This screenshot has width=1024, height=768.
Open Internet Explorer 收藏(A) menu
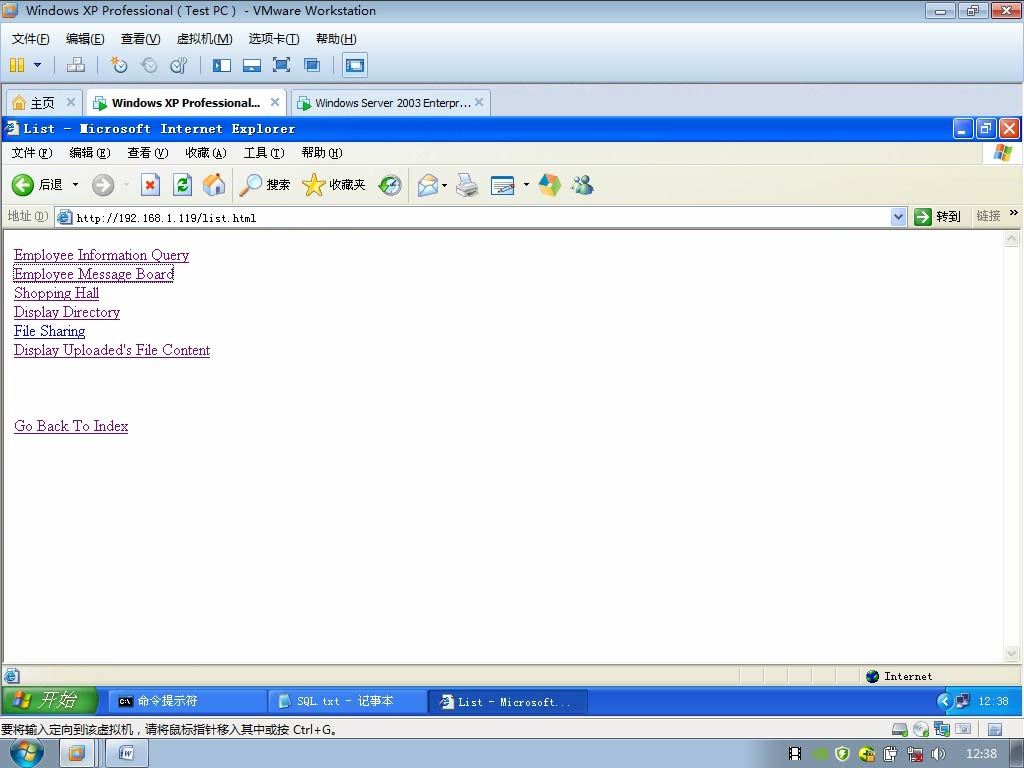(206, 153)
